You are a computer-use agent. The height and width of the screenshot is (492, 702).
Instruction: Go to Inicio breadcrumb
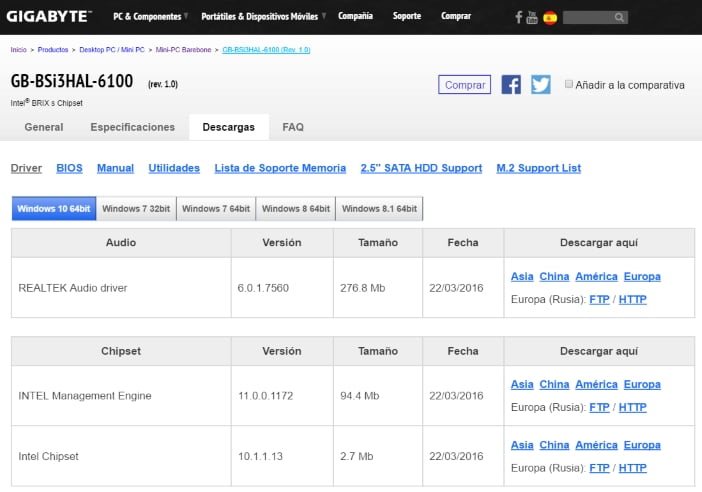pos(18,50)
